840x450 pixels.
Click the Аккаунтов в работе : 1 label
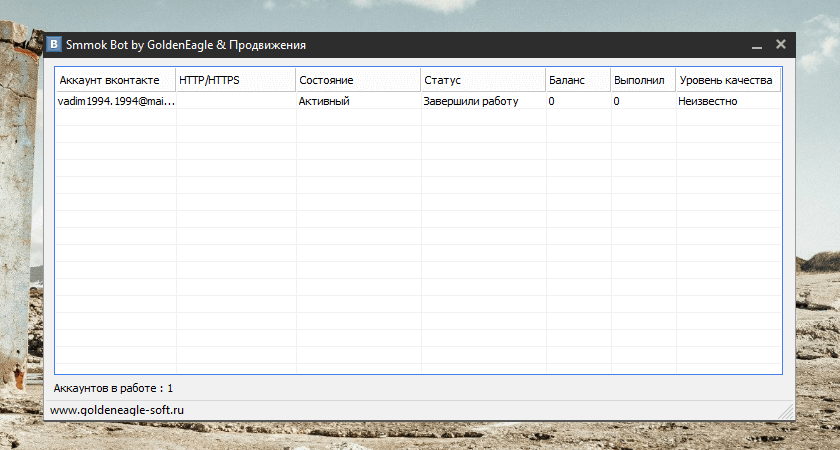point(113,388)
